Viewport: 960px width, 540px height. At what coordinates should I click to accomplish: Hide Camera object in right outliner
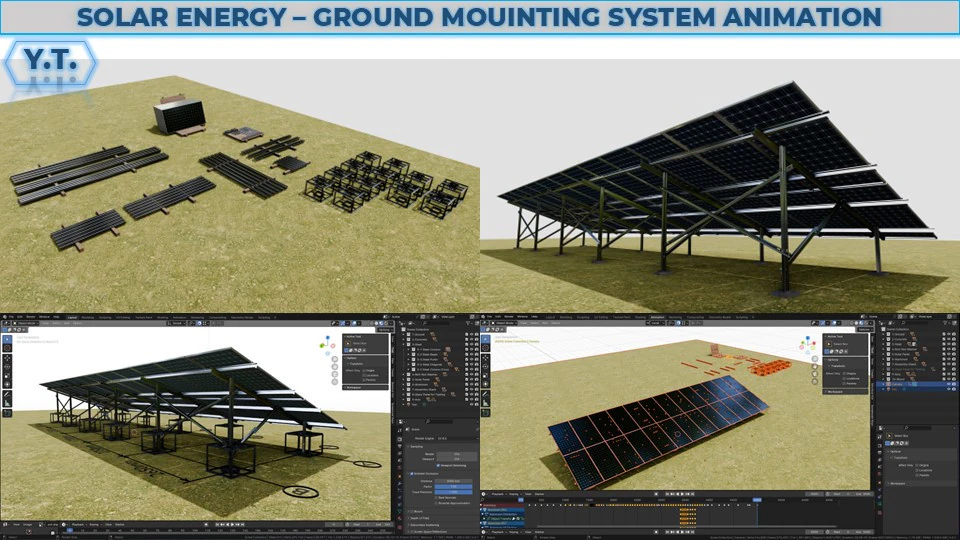click(948, 384)
